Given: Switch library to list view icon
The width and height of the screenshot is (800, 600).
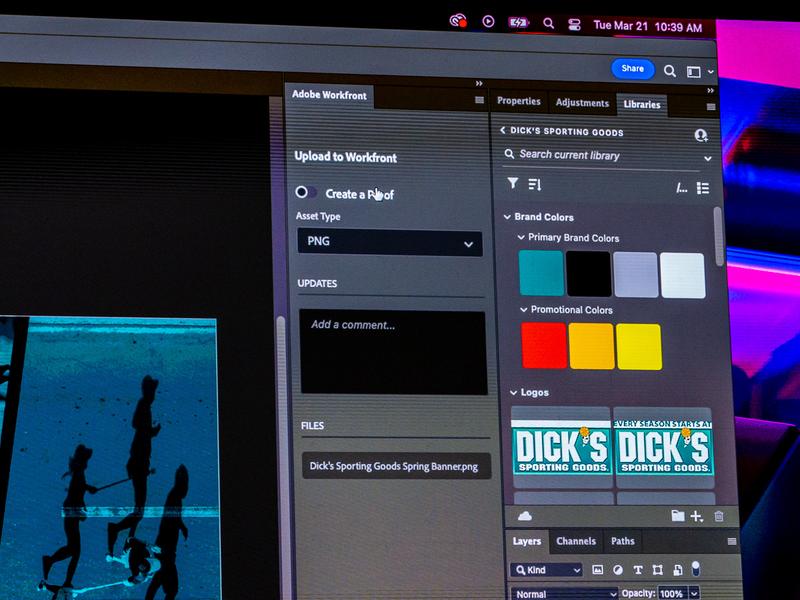Looking at the screenshot, I should pos(703,188).
